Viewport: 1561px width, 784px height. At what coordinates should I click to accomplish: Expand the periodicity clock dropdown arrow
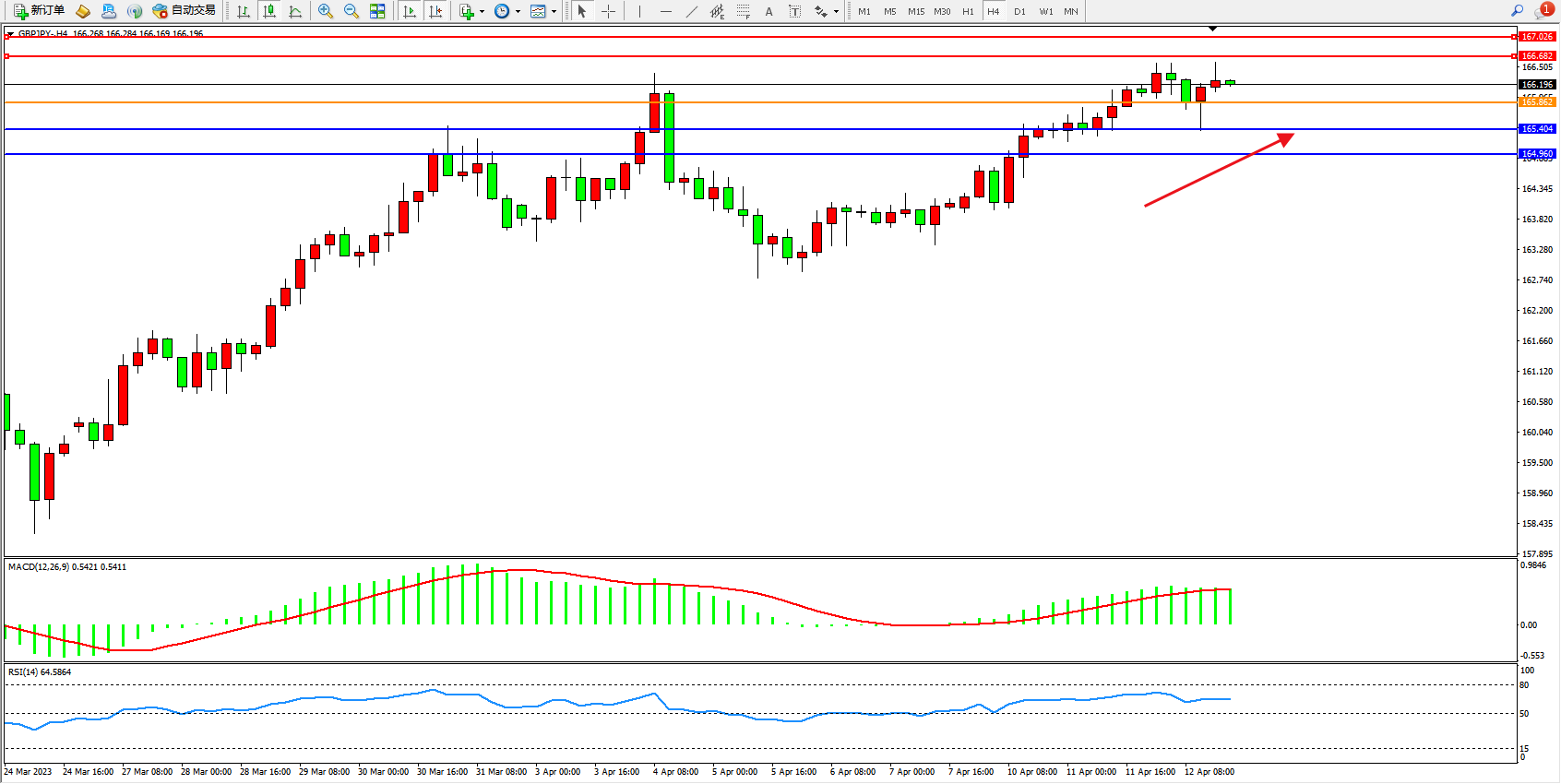click(x=518, y=12)
